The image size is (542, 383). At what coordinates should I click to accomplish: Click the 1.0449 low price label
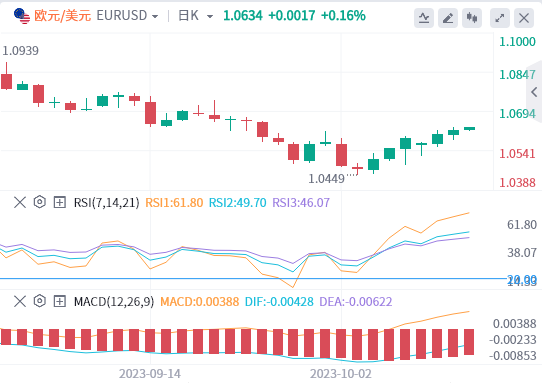tap(326, 179)
